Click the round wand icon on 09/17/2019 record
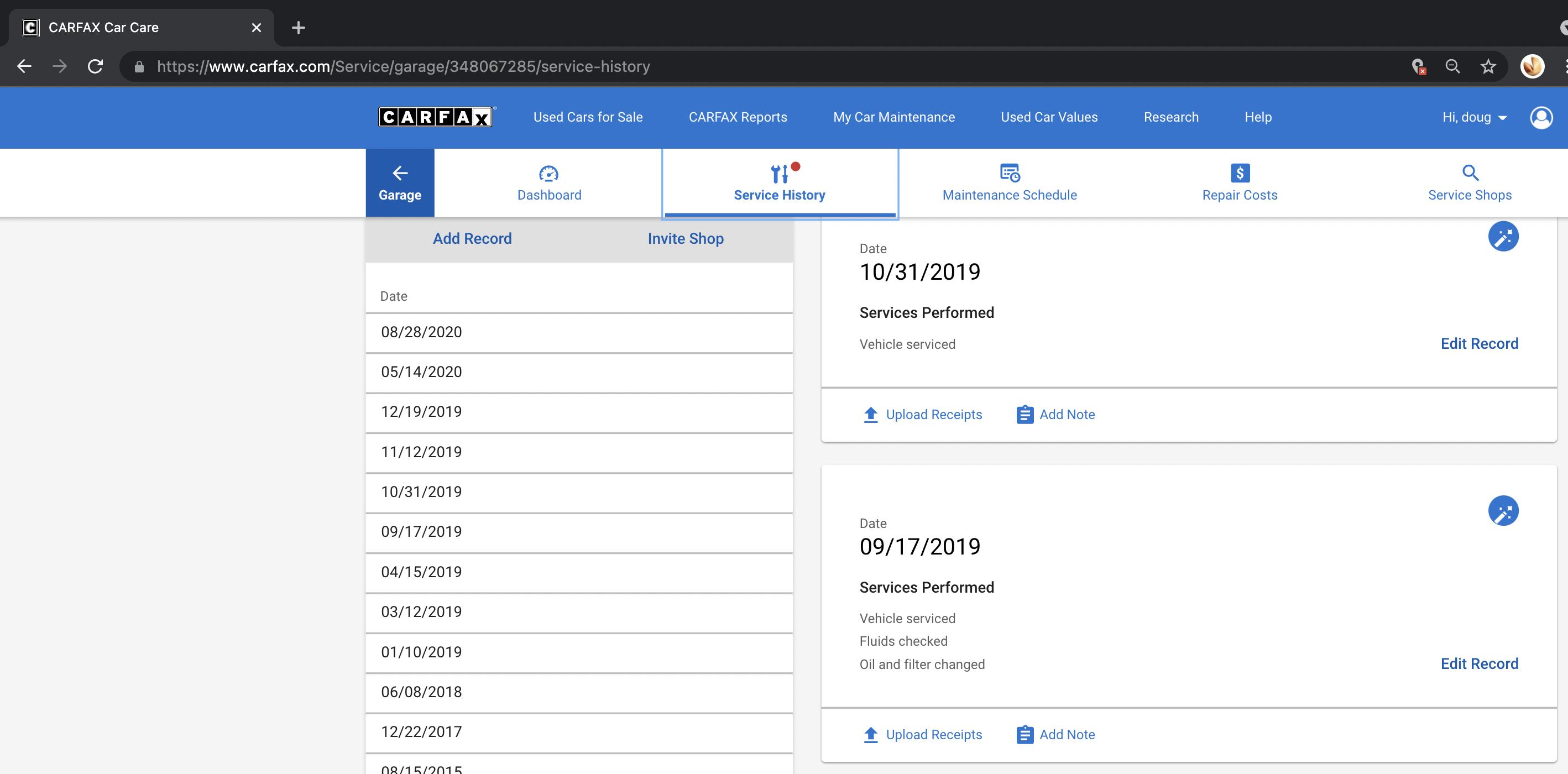Image resolution: width=1568 pixels, height=774 pixels. 1503,510
